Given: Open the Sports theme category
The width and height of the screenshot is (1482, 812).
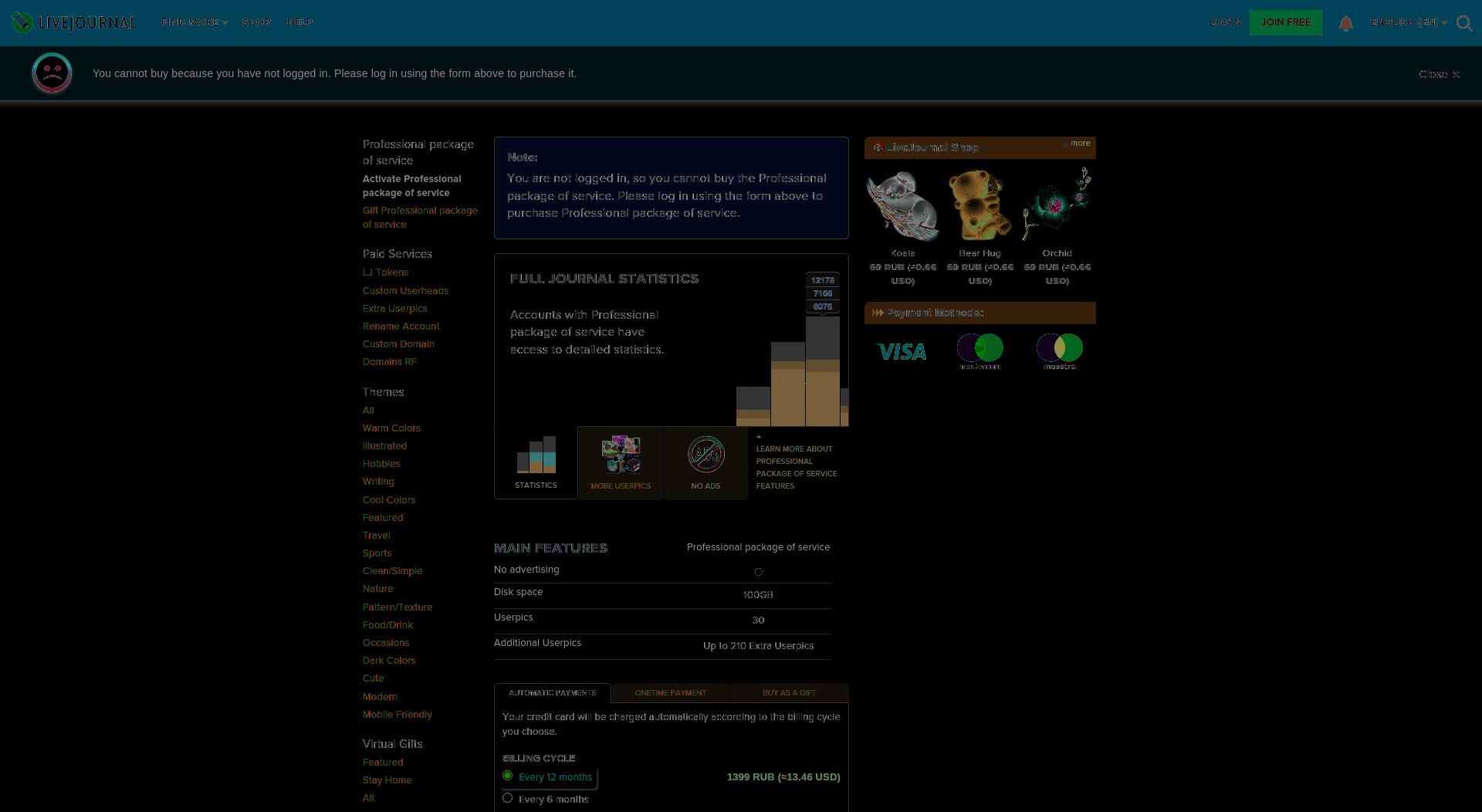Looking at the screenshot, I should [377, 553].
